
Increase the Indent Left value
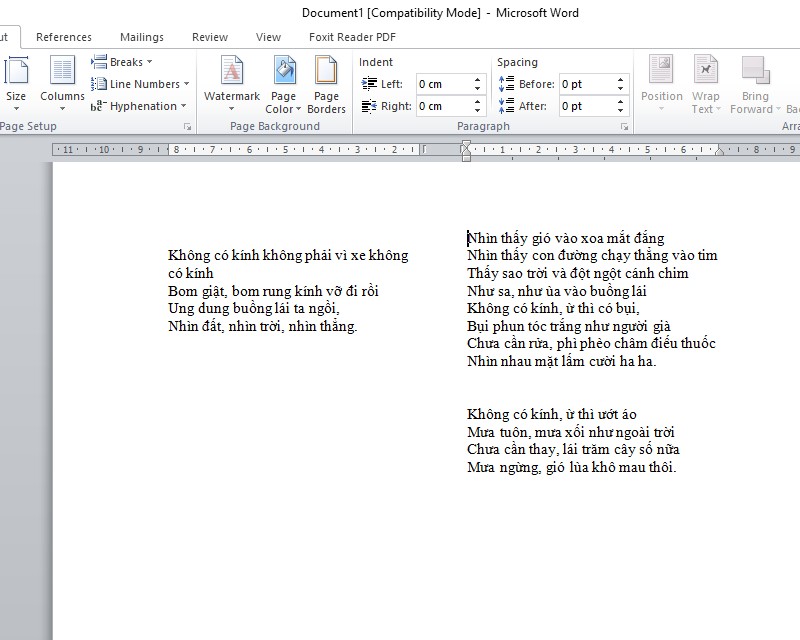[478, 80]
